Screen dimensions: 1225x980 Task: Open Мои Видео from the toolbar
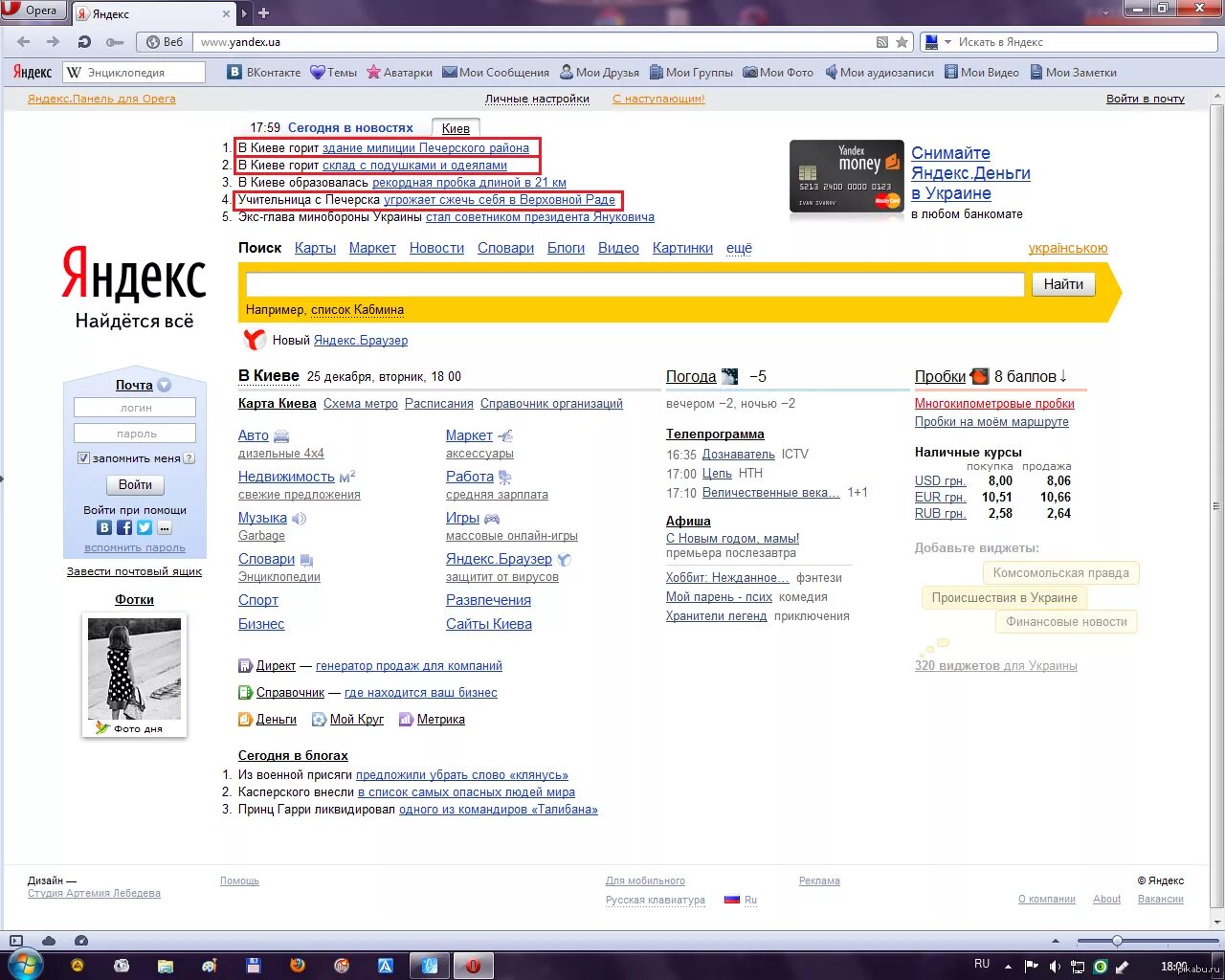click(981, 72)
